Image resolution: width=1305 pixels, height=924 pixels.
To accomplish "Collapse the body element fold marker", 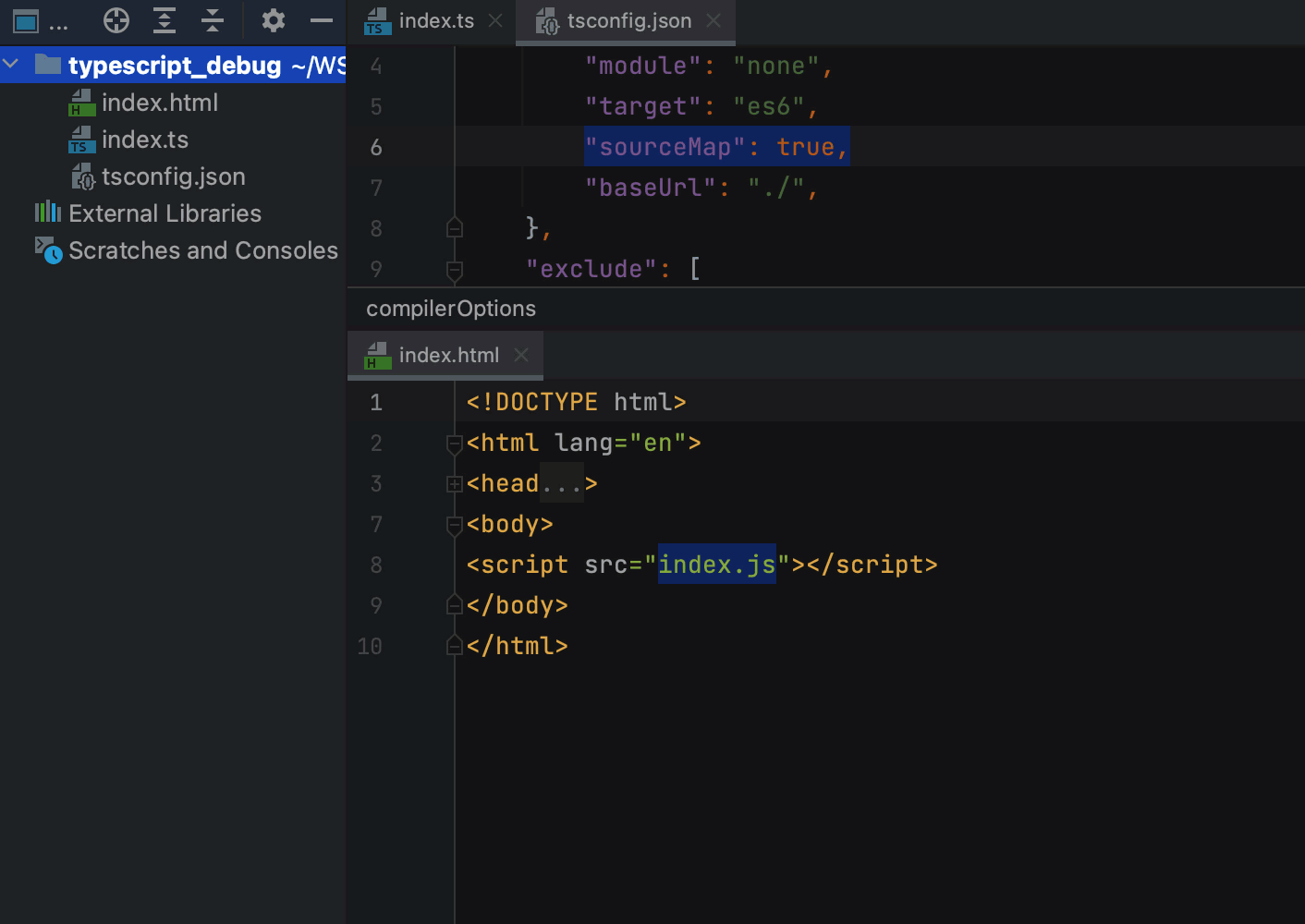I will (x=453, y=525).
